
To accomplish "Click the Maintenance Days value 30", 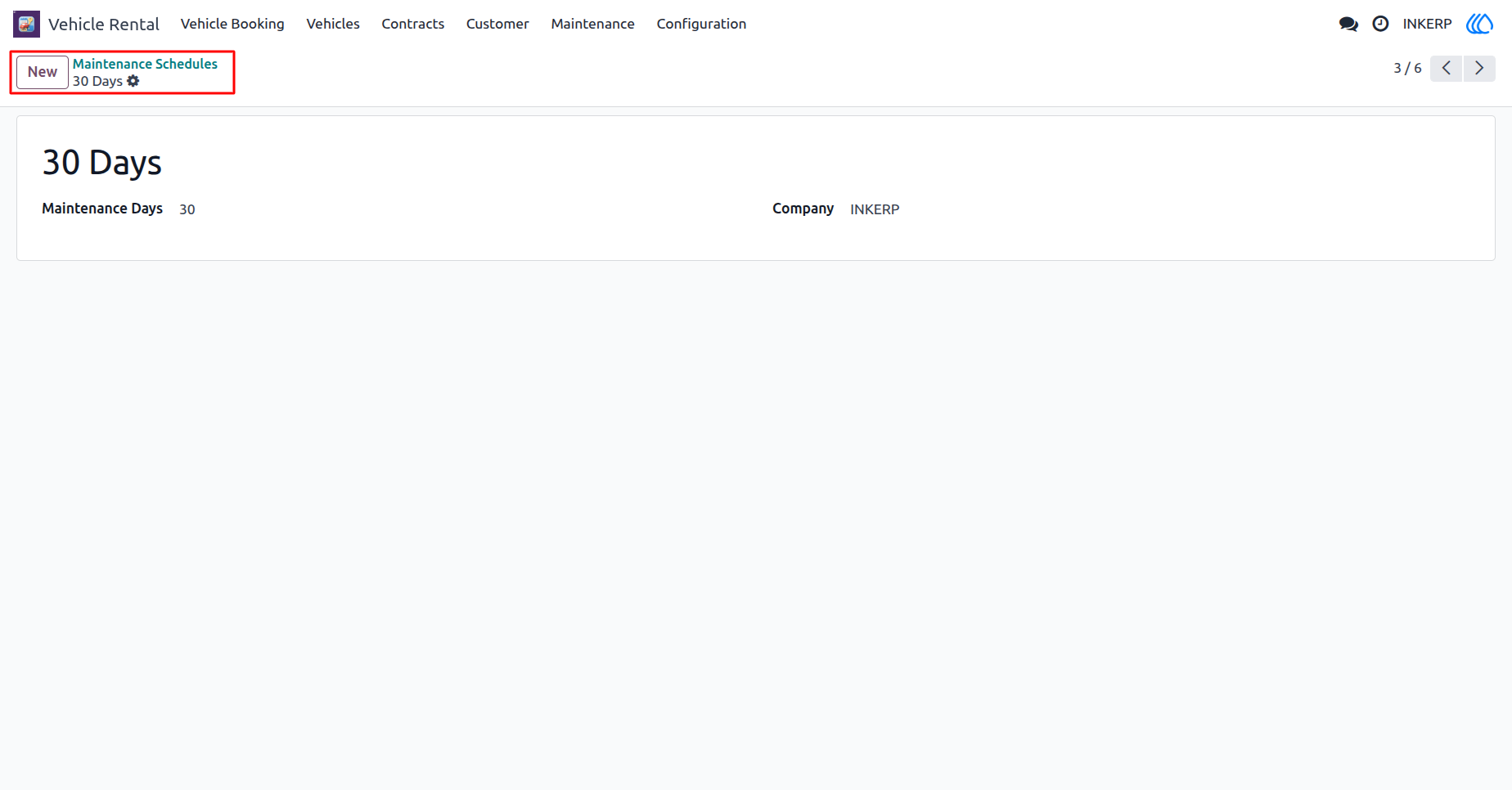I will pos(187,209).
